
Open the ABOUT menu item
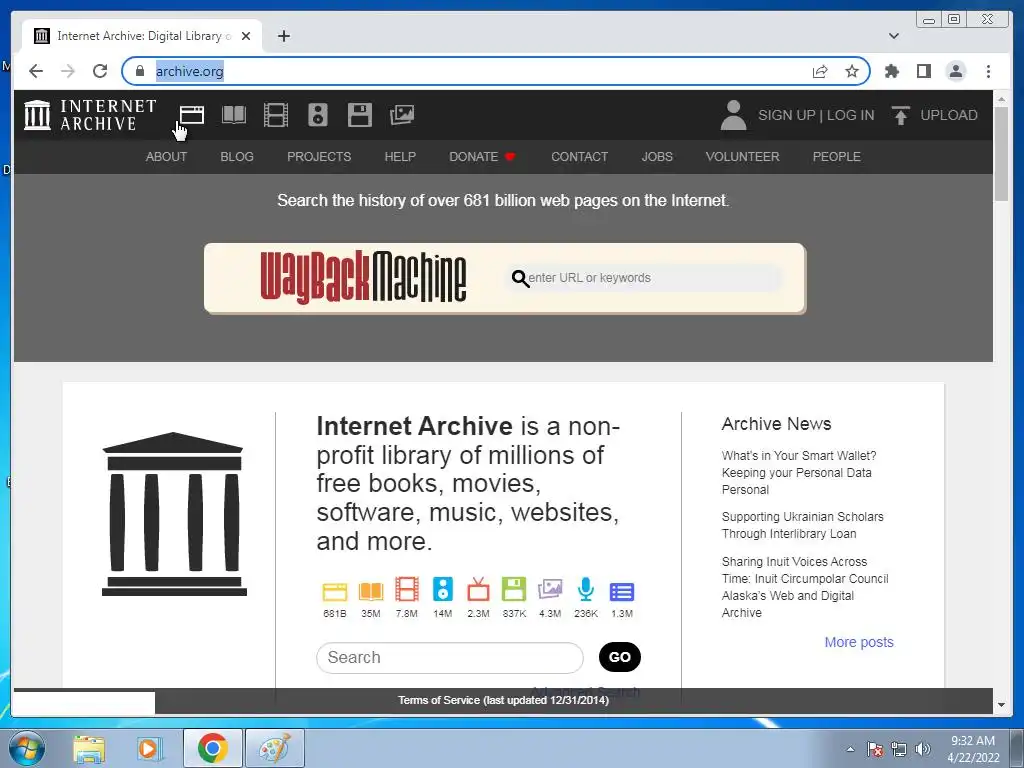(x=167, y=157)
